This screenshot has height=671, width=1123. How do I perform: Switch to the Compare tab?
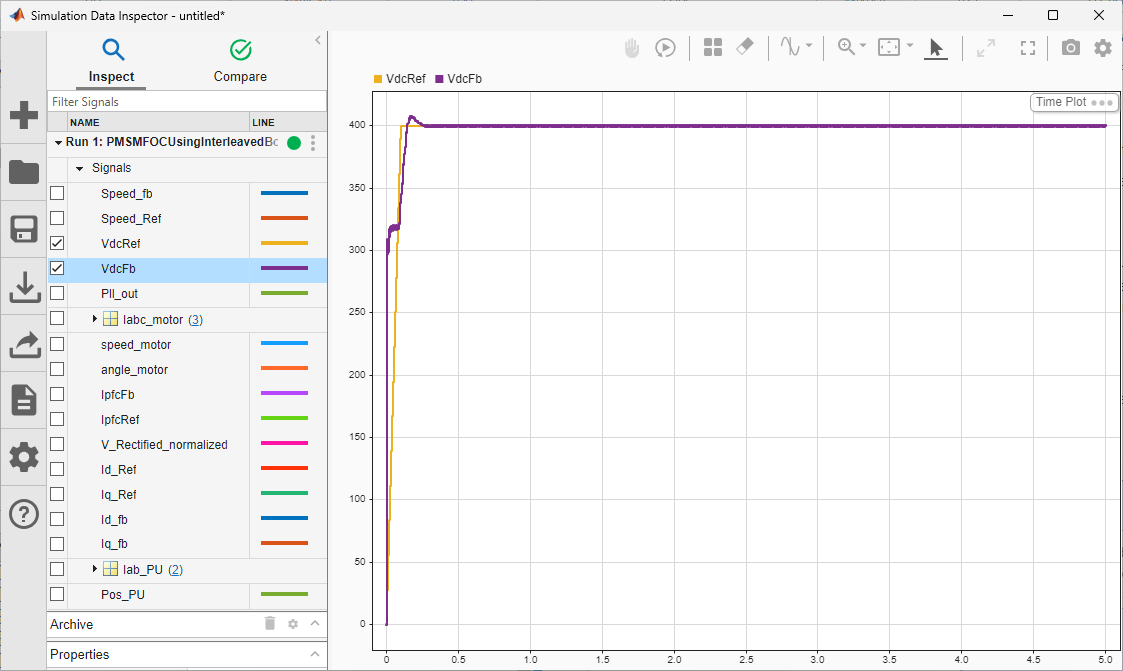click(x=240, y=61)
